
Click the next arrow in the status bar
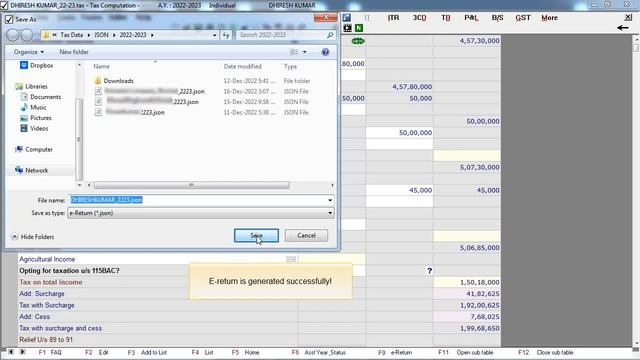pos(22,352)
